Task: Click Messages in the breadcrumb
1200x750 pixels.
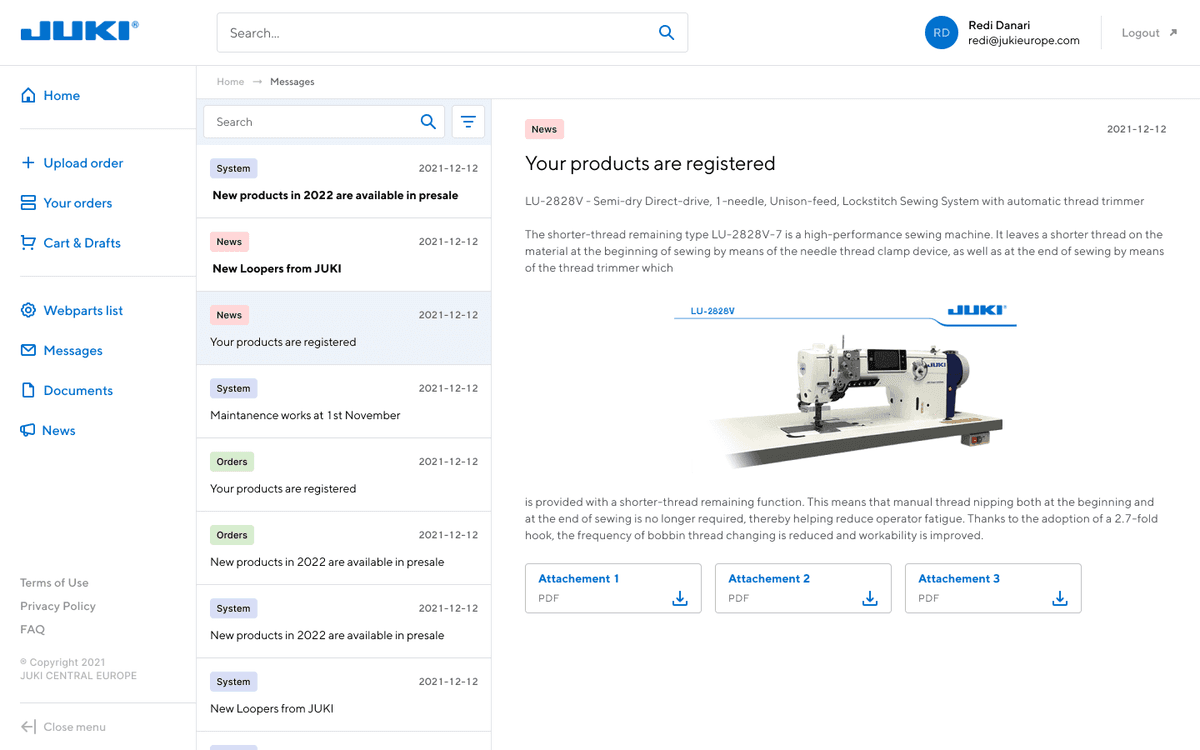Action: click(292, 82)
